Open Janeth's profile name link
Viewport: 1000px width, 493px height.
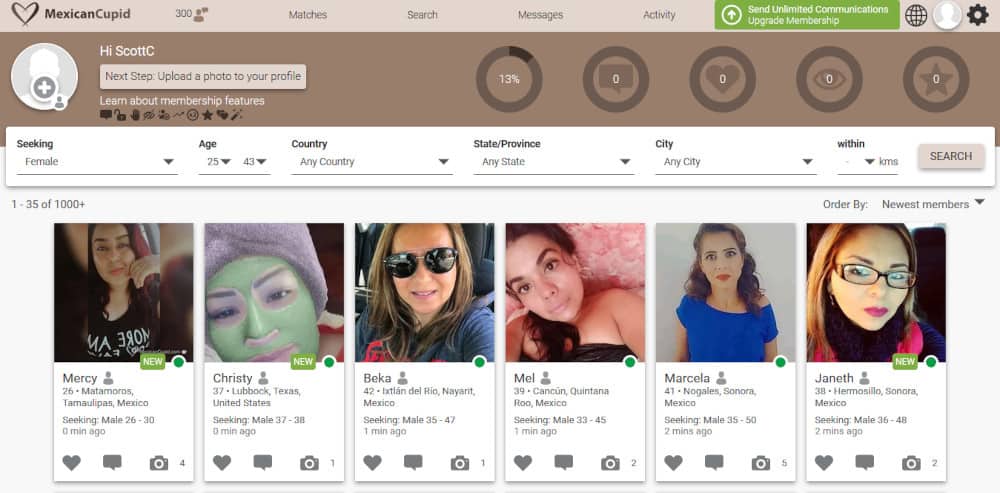point(834,378)
